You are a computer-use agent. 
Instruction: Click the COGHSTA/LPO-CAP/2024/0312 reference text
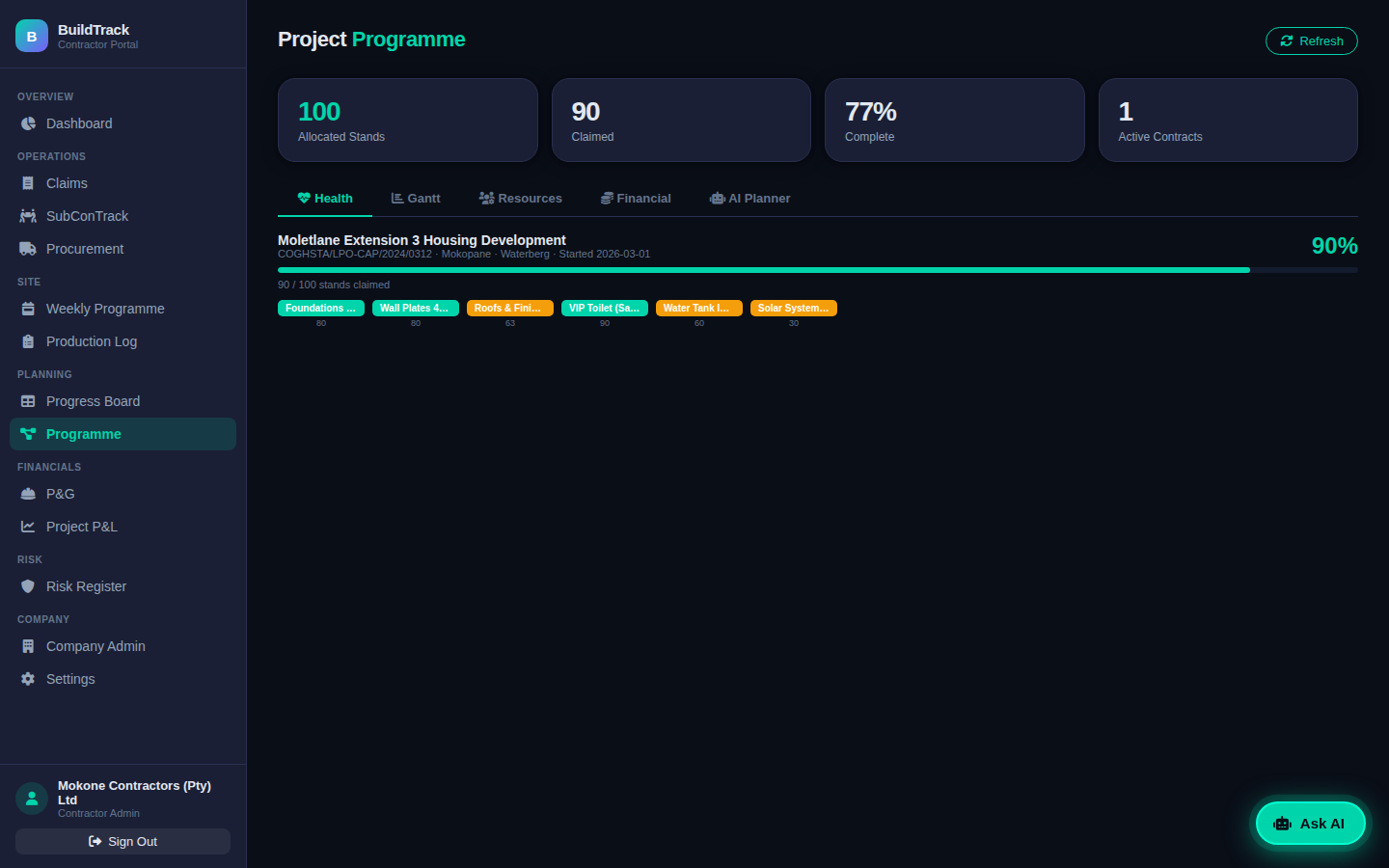coord(355,254)
